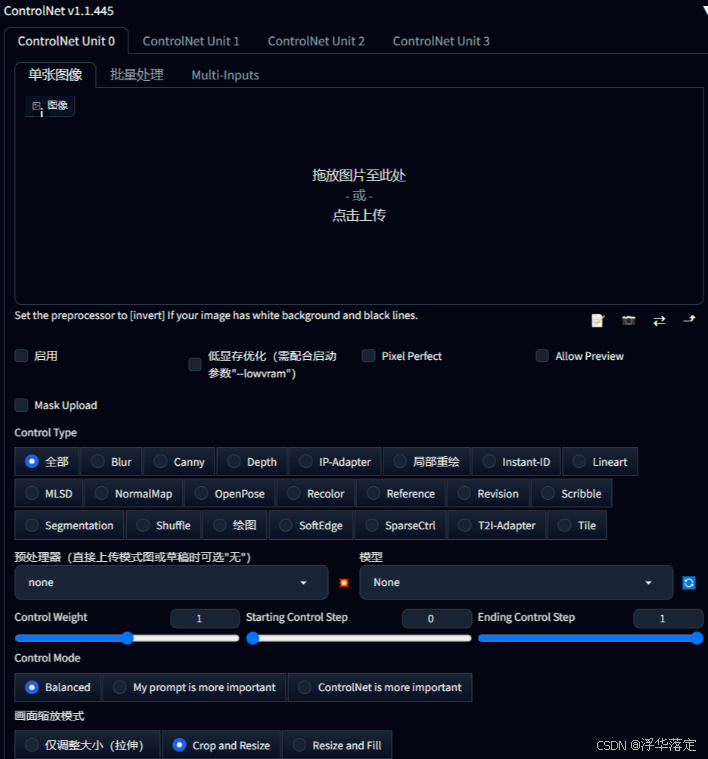Enable the 启用 checkbox
This screenshot has height=759, width=708.
point(21,356)
